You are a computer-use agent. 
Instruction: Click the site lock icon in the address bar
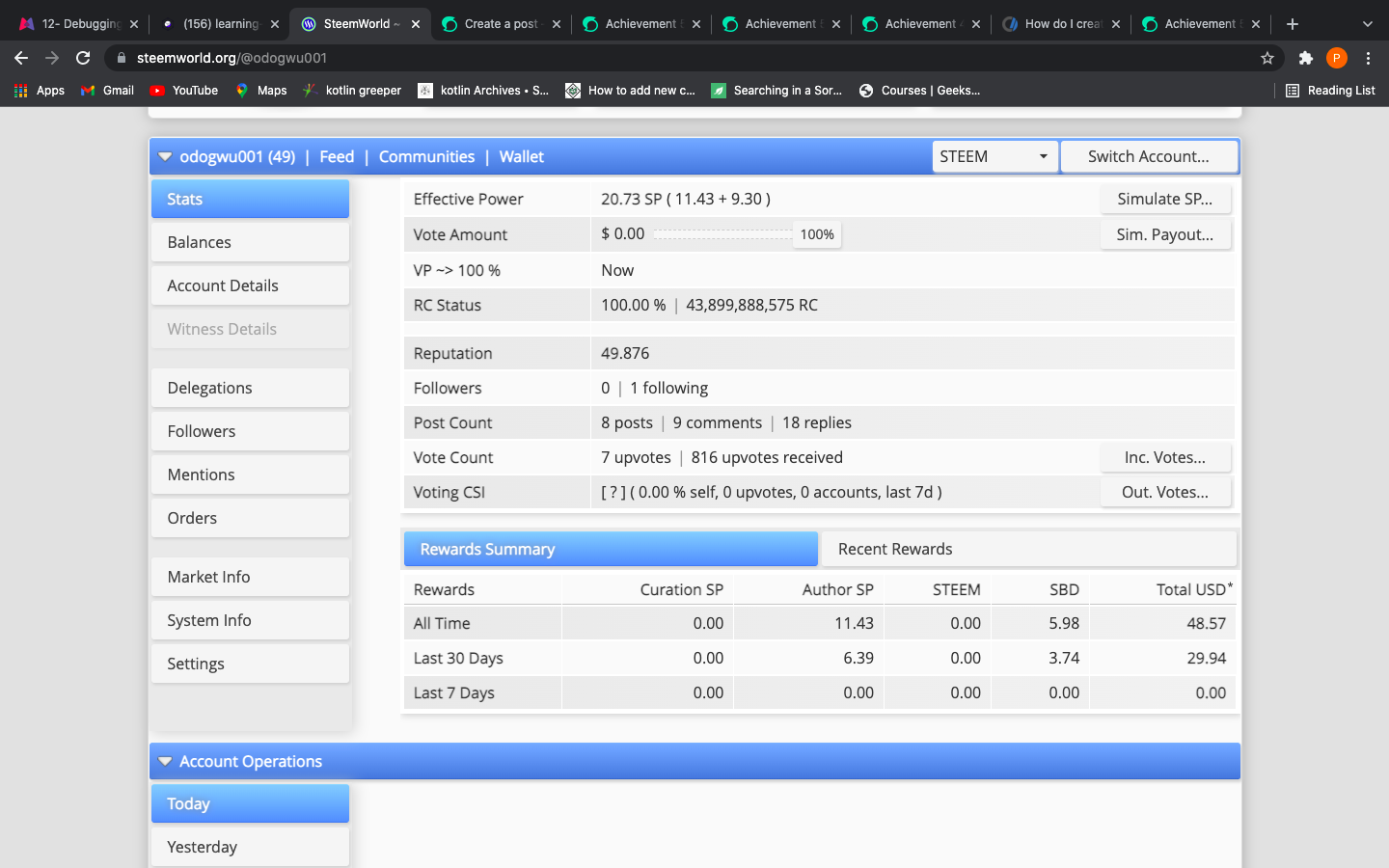click(122, 58)
